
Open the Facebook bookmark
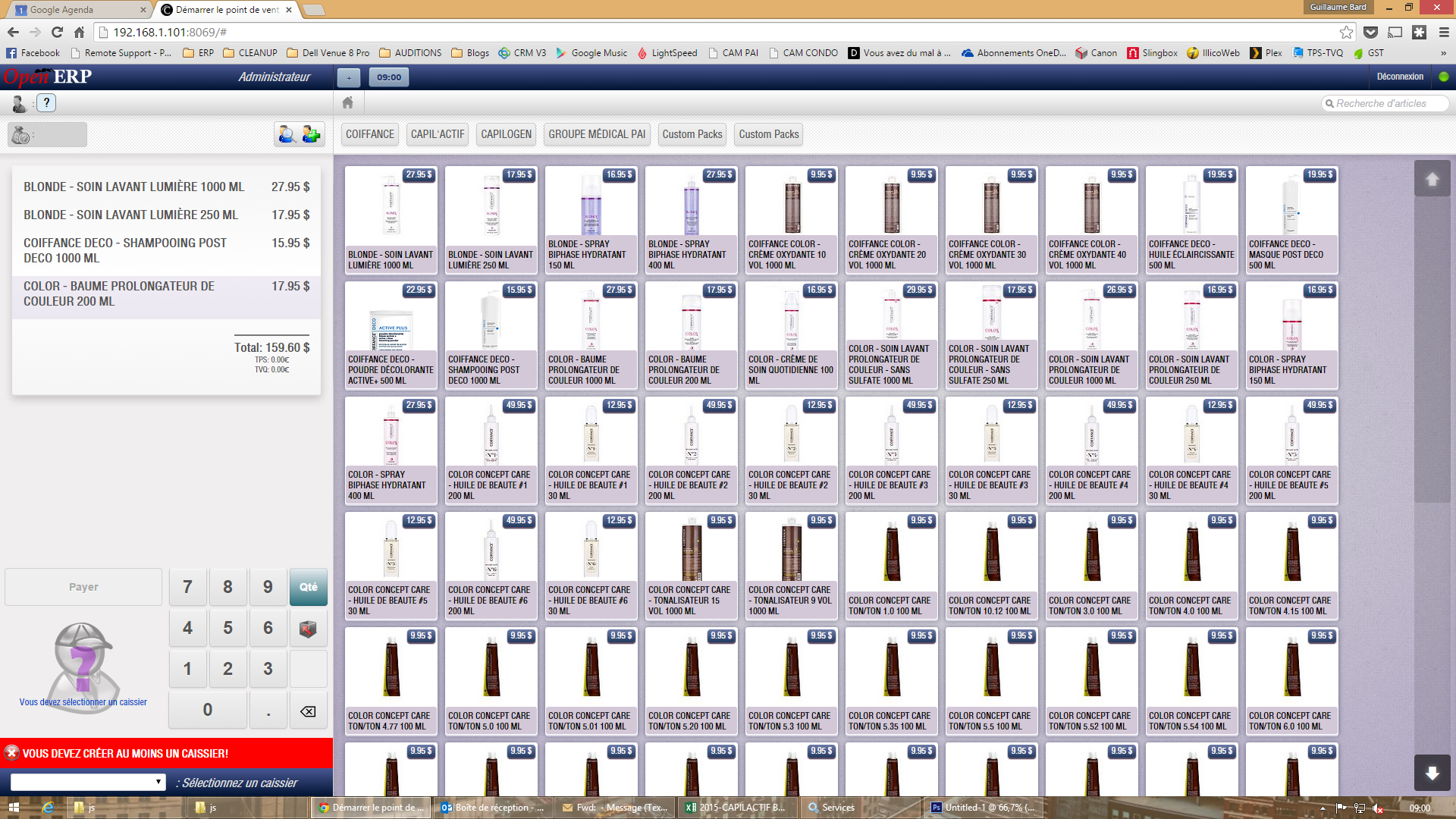click(33, 53)
